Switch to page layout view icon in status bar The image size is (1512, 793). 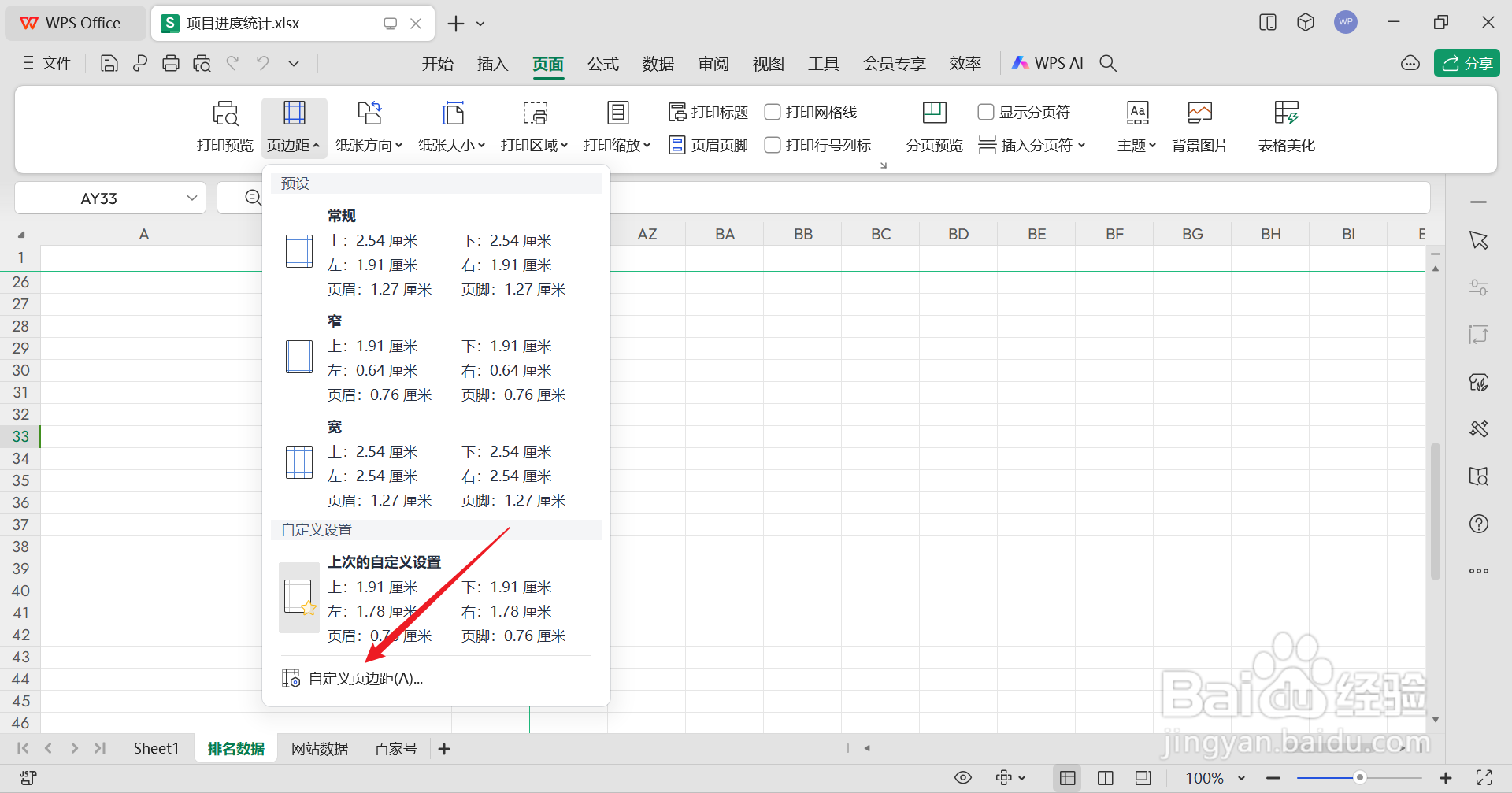click(x=1105, y=778)
